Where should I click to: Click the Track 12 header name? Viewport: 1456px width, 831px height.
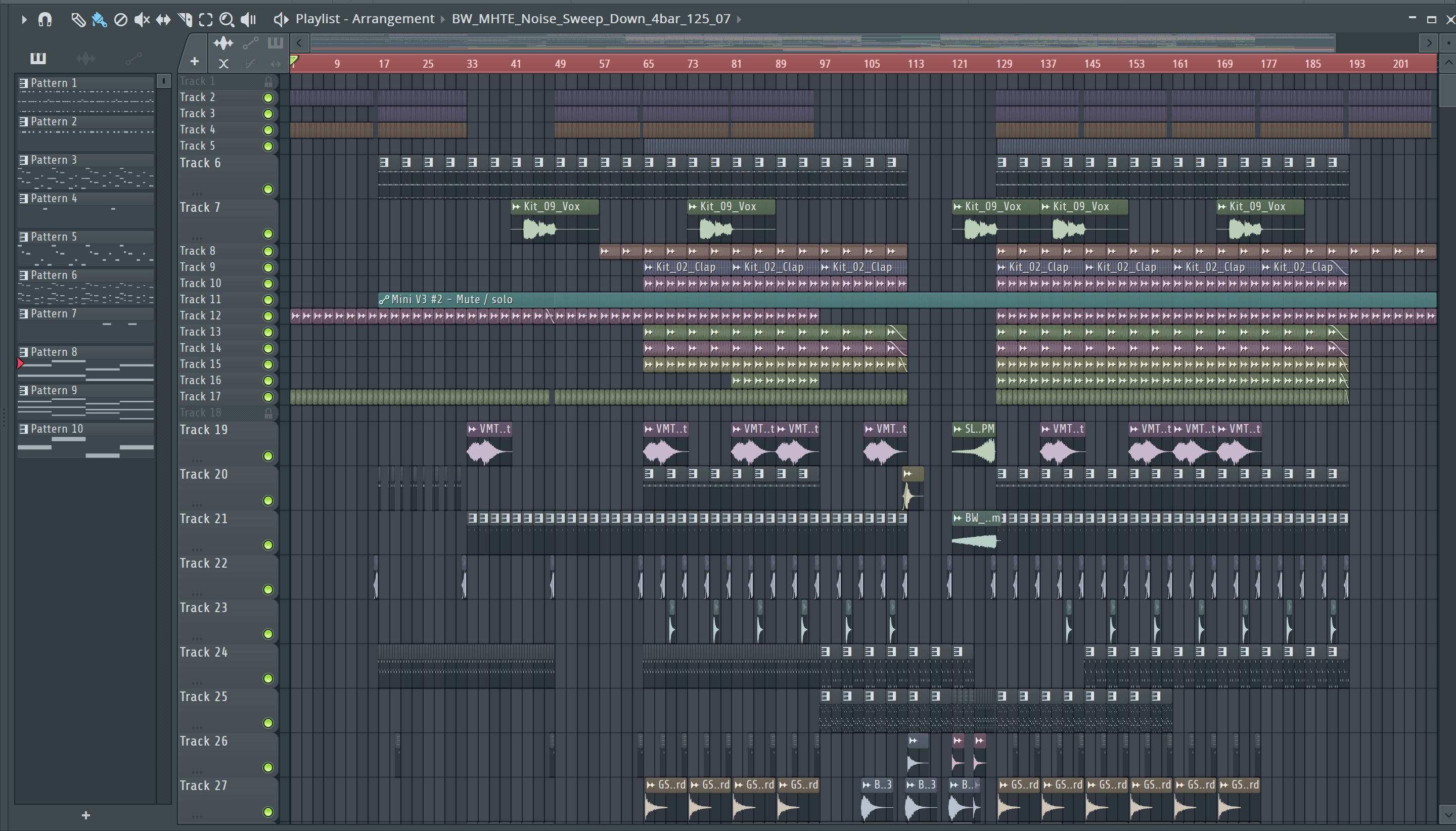[x=200, y=315]
